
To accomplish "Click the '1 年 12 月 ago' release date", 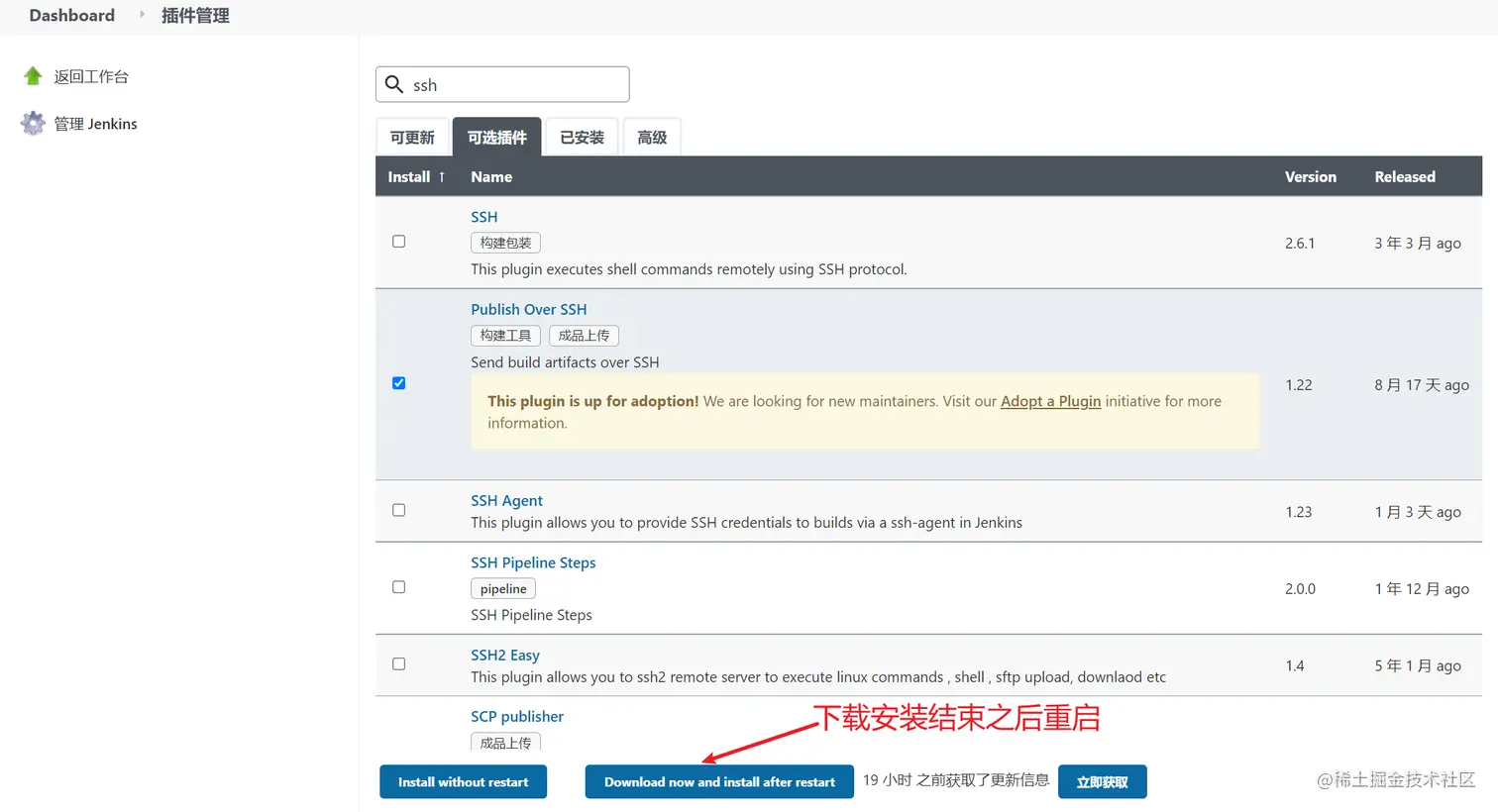I will click(1422, 588).
